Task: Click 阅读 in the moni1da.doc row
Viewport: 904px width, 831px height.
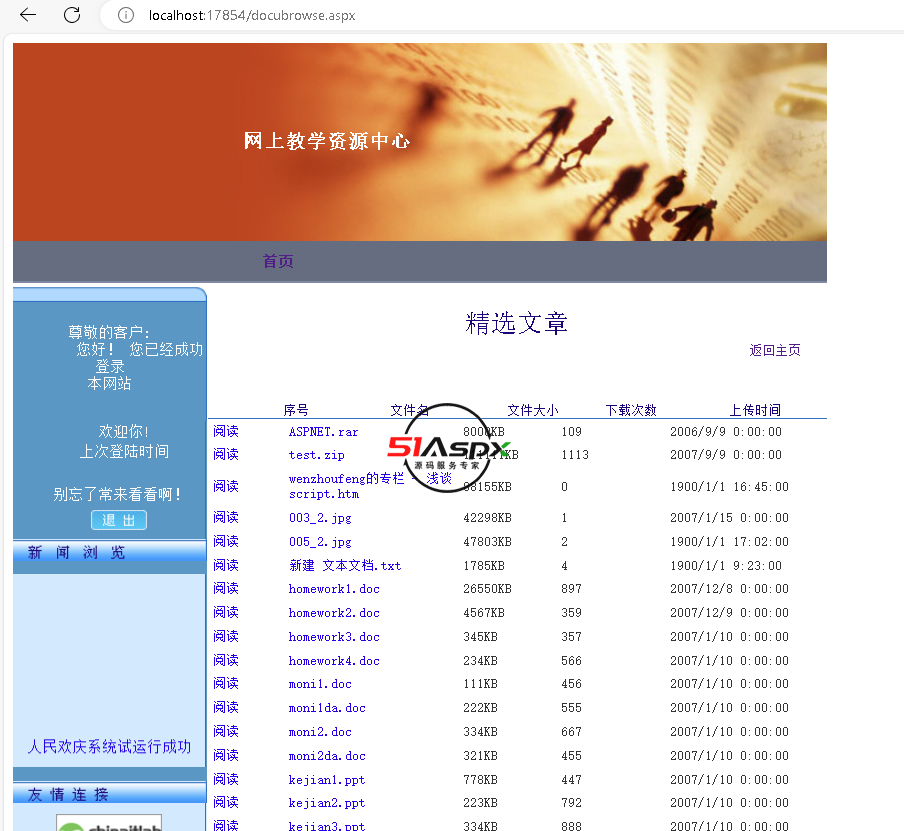Action: click(225, 708)
